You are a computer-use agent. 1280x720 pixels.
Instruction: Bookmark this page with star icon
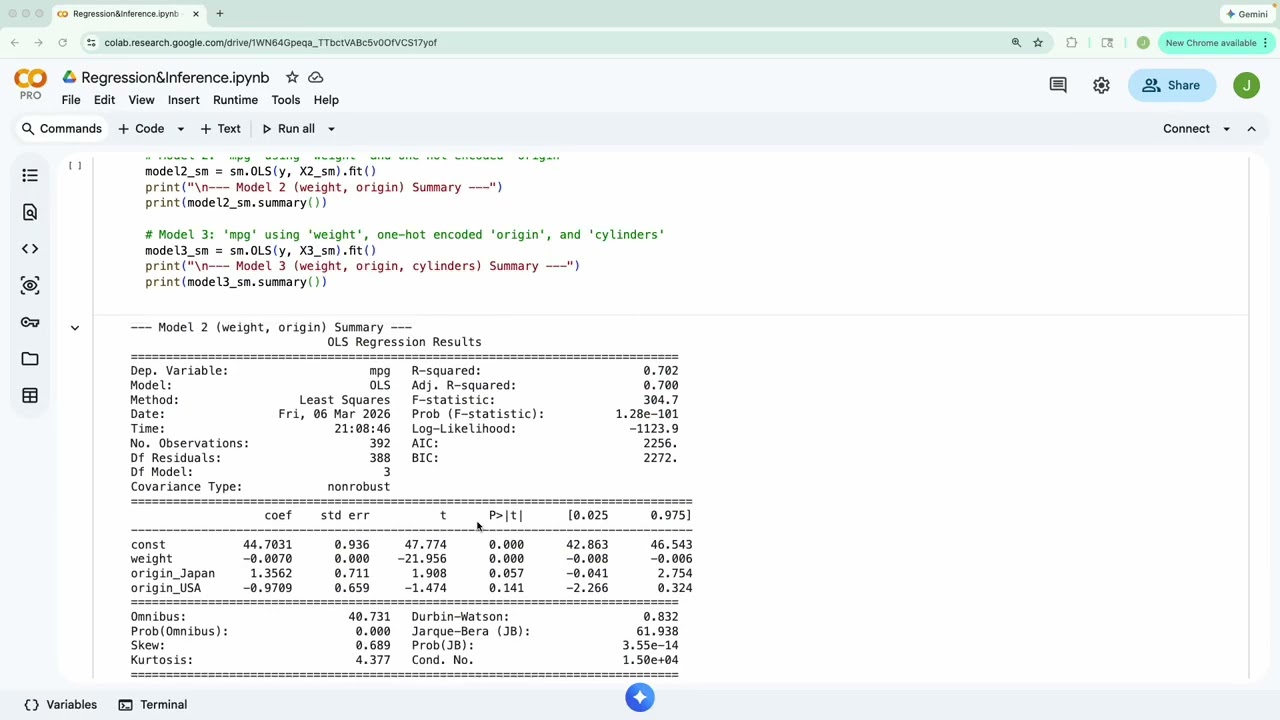tap(1038, 42)
